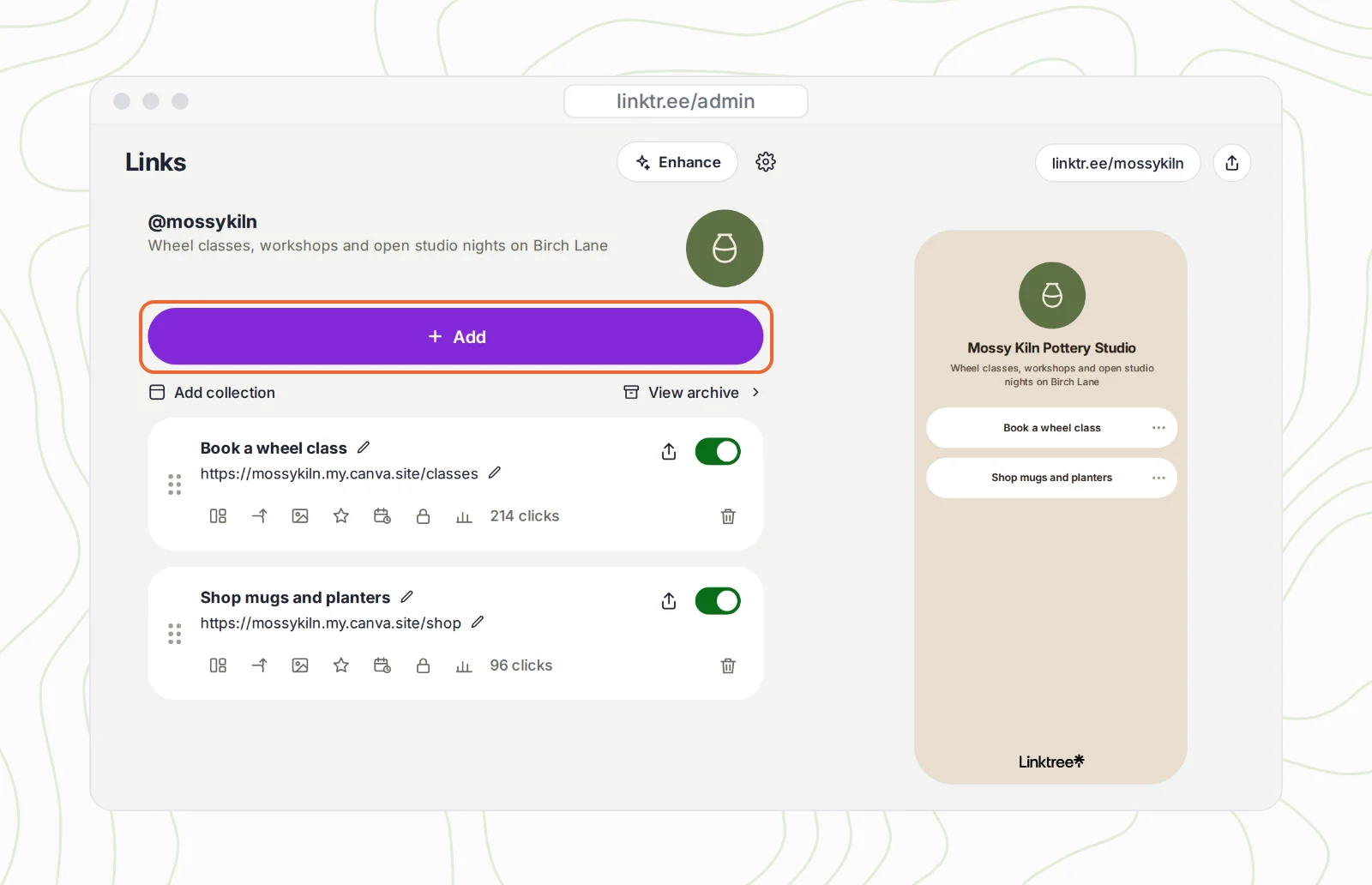This screenshot has width=1372, height=885.
Task: Click the linktr.ee/admin address bar
Action: [x=686, y=101]
